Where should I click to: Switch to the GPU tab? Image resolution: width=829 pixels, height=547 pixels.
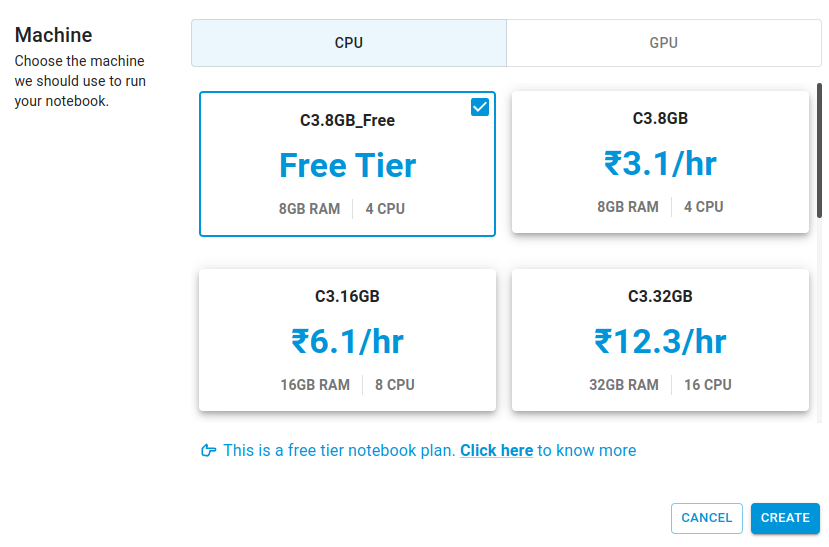point(664,43)
